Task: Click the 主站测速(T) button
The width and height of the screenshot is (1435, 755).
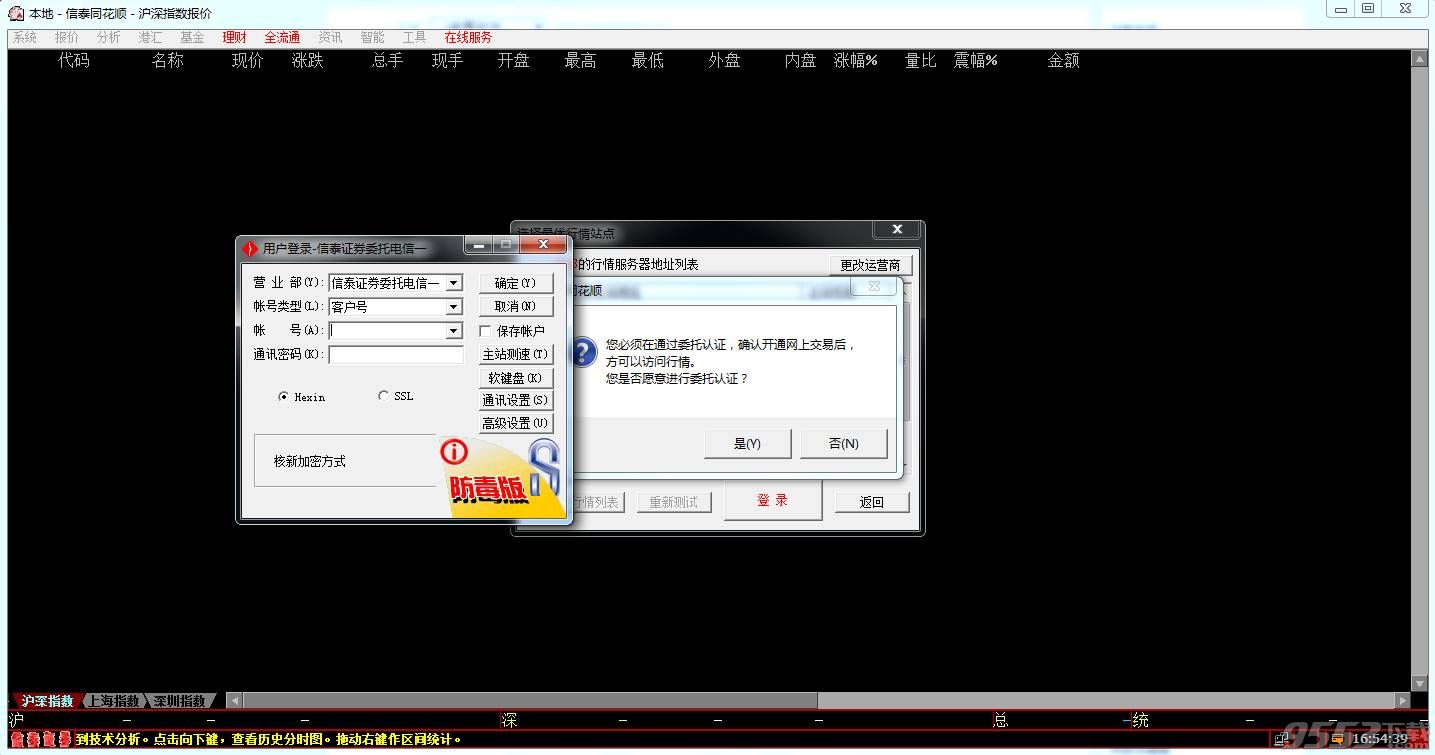Action: pos(516,354)
